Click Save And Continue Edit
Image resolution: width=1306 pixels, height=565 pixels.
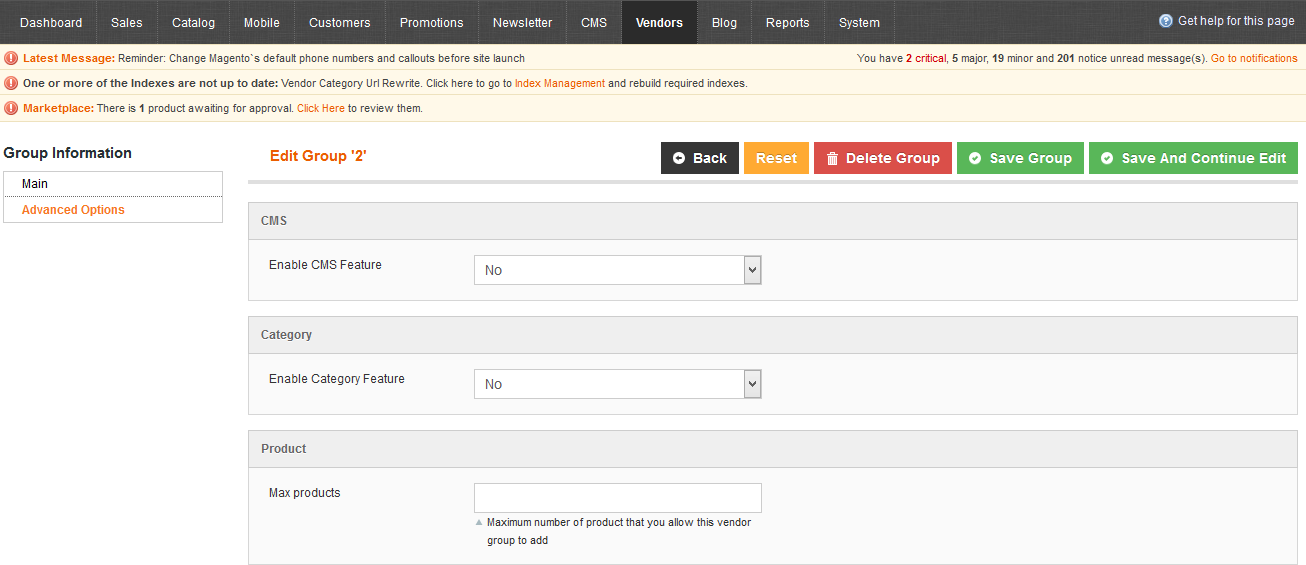1193,158
